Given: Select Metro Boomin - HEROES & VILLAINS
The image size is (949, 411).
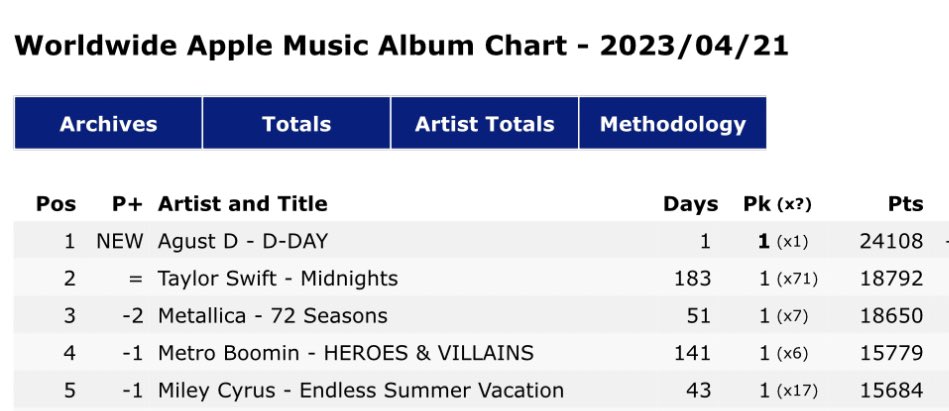Looking at the screenshot, I should tap(346, 352).
